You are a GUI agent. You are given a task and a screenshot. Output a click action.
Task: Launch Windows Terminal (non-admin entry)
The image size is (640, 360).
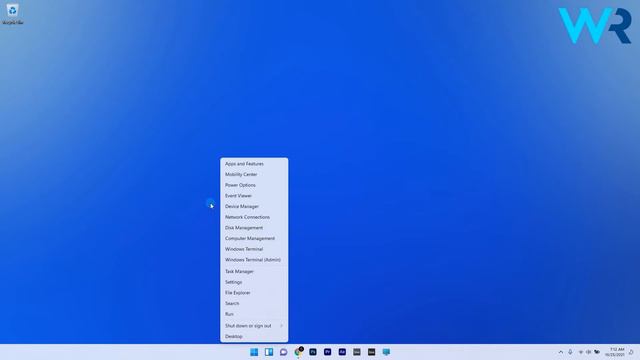click(254, 249)
